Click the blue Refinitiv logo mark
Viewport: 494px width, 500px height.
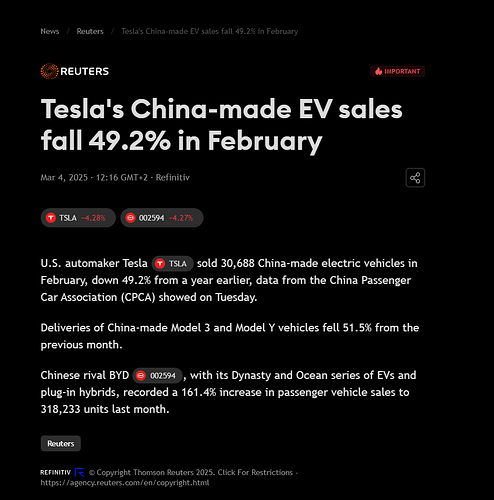(79, 472)
